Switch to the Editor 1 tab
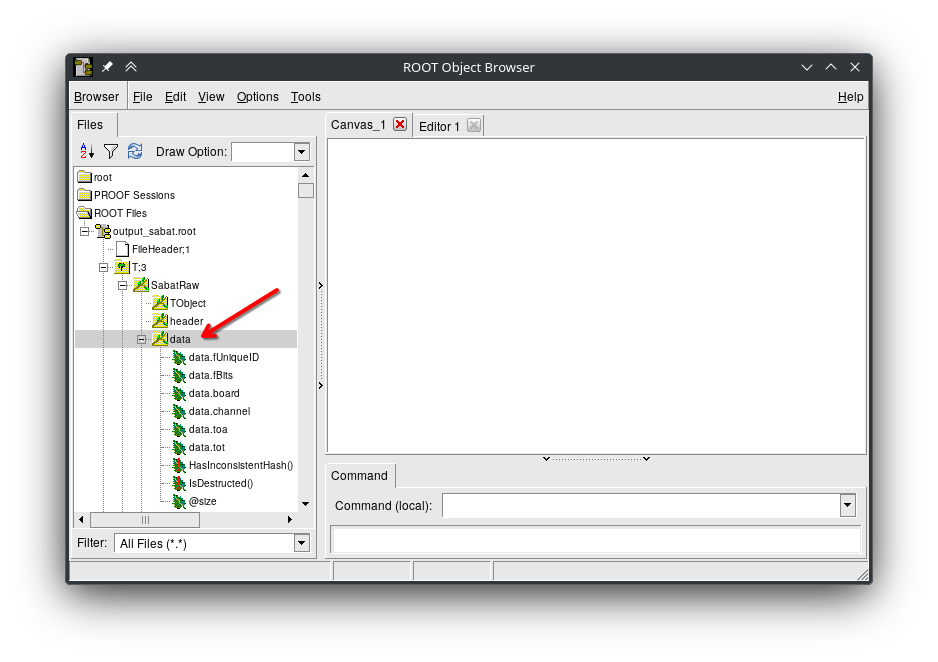938x662 pixels. pos(439,126)
